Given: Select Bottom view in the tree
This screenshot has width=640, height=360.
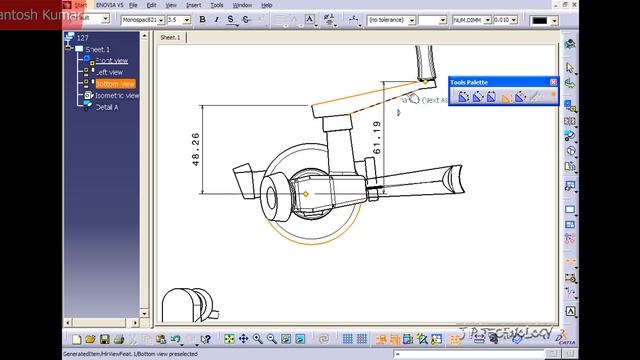Looking at the screenshot, I should pos(115,84).
